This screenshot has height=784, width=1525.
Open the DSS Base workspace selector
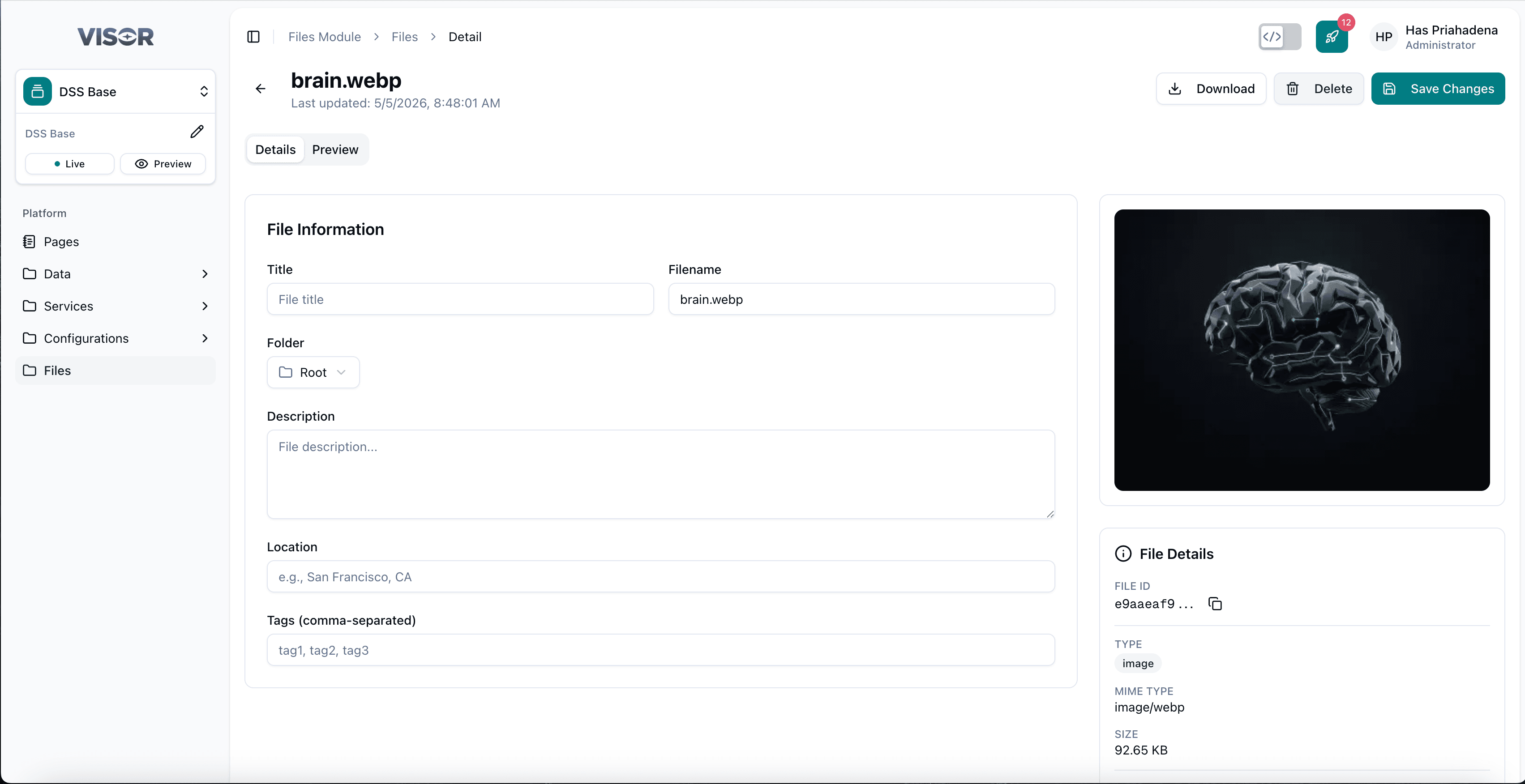point(116,91)
